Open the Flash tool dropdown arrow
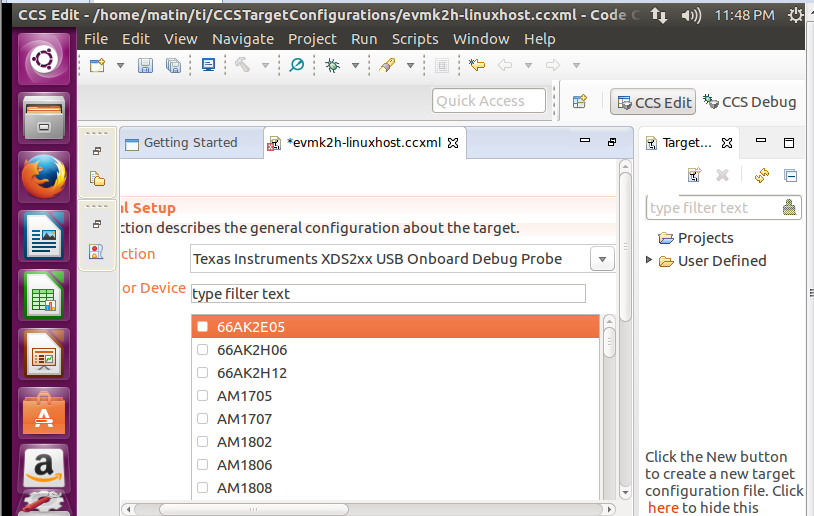The height and width of the screenshot is (516, 814). pyautogui.click(x=411, y=65)
